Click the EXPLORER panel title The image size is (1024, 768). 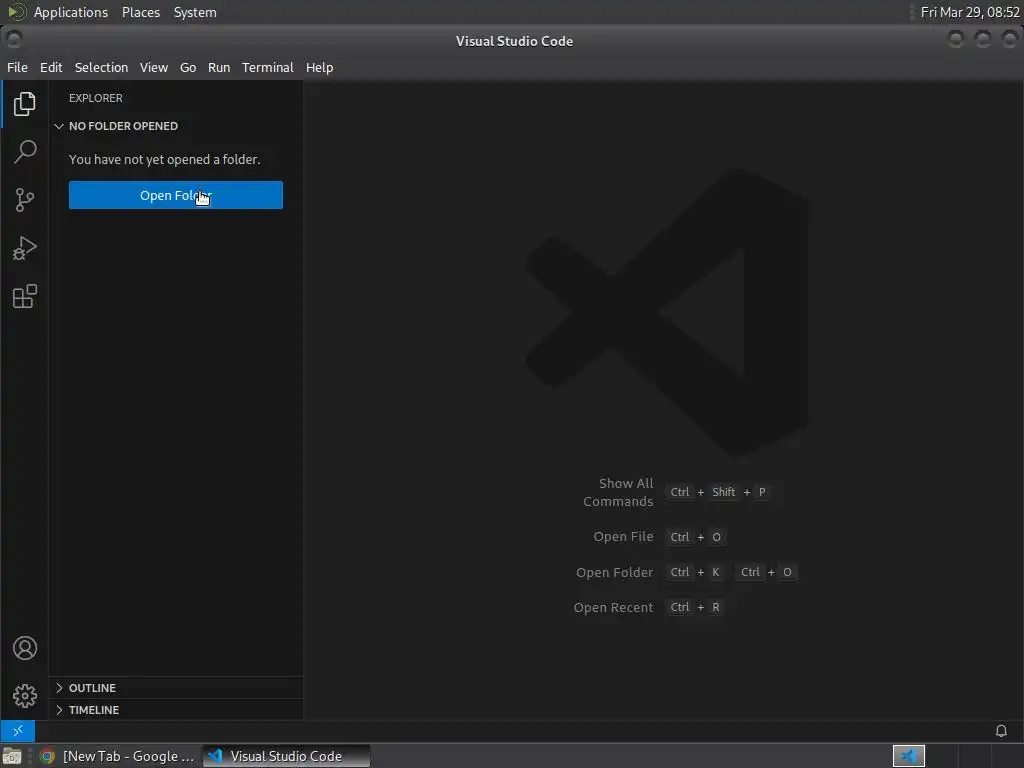tap(95, 98)
